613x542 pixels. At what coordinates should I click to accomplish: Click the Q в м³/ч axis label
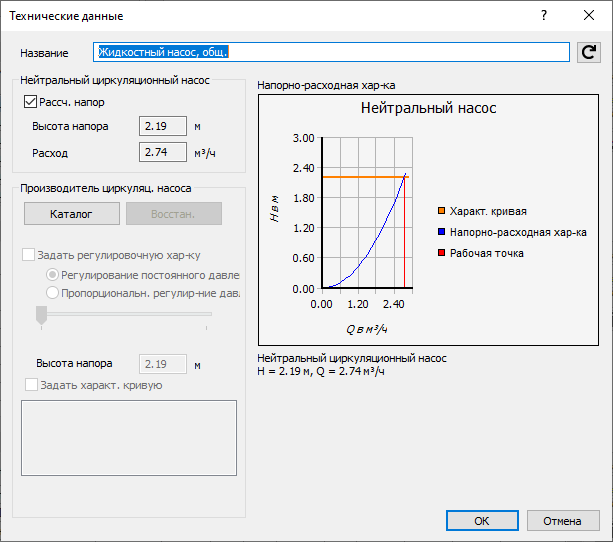tap(366, 330)
